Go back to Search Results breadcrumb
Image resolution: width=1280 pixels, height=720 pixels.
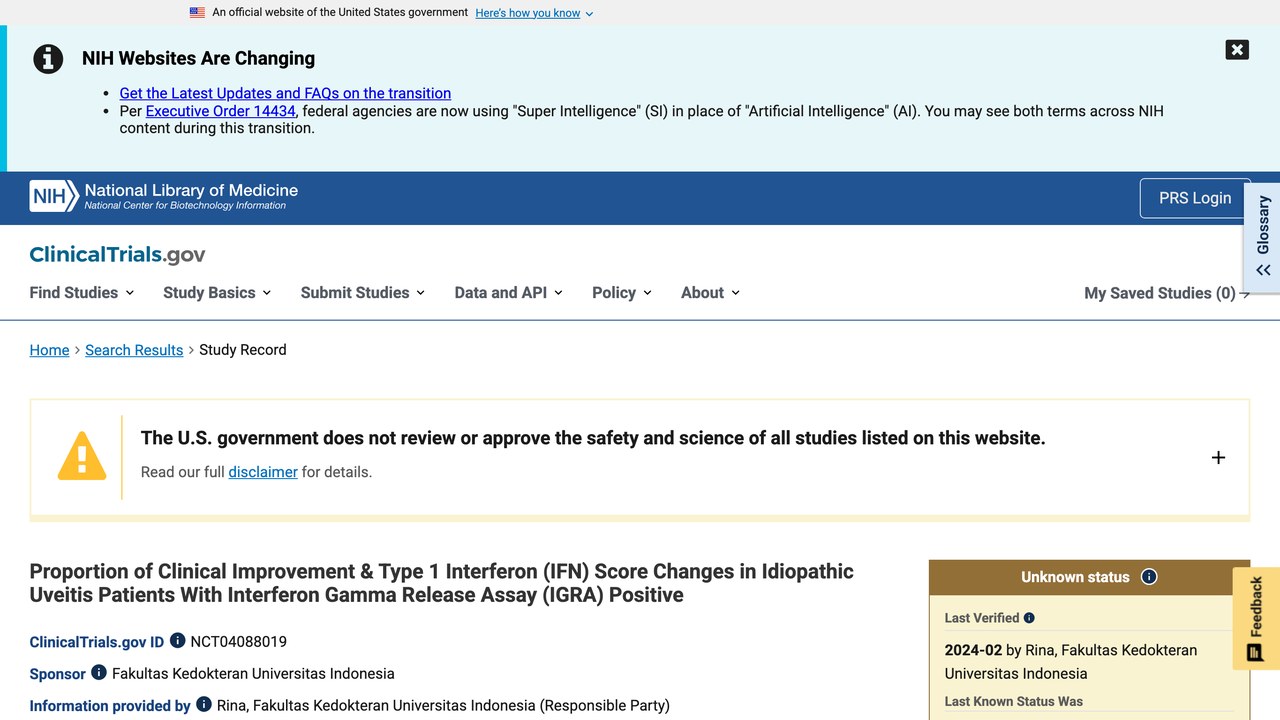click(x=134, y=350)
